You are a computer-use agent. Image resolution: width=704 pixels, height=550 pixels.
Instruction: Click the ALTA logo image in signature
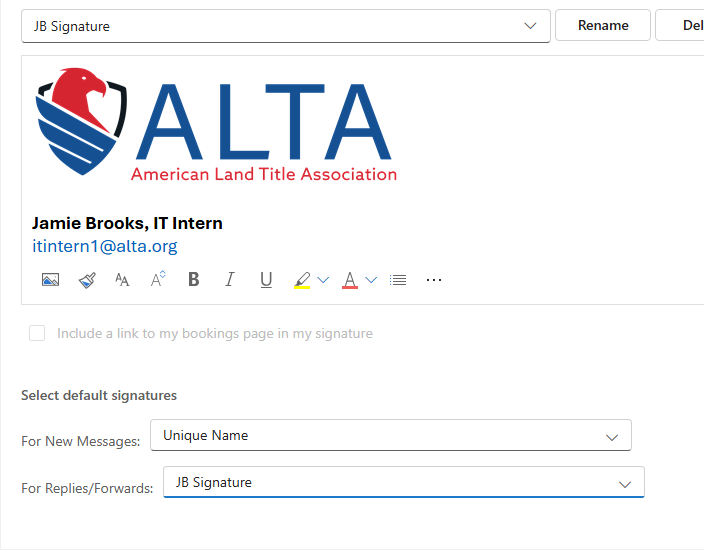point(216,125)
